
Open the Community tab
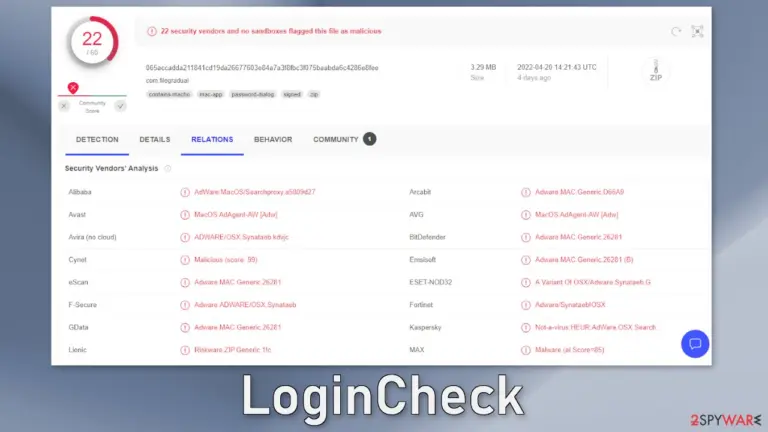[x=336, y=140]
